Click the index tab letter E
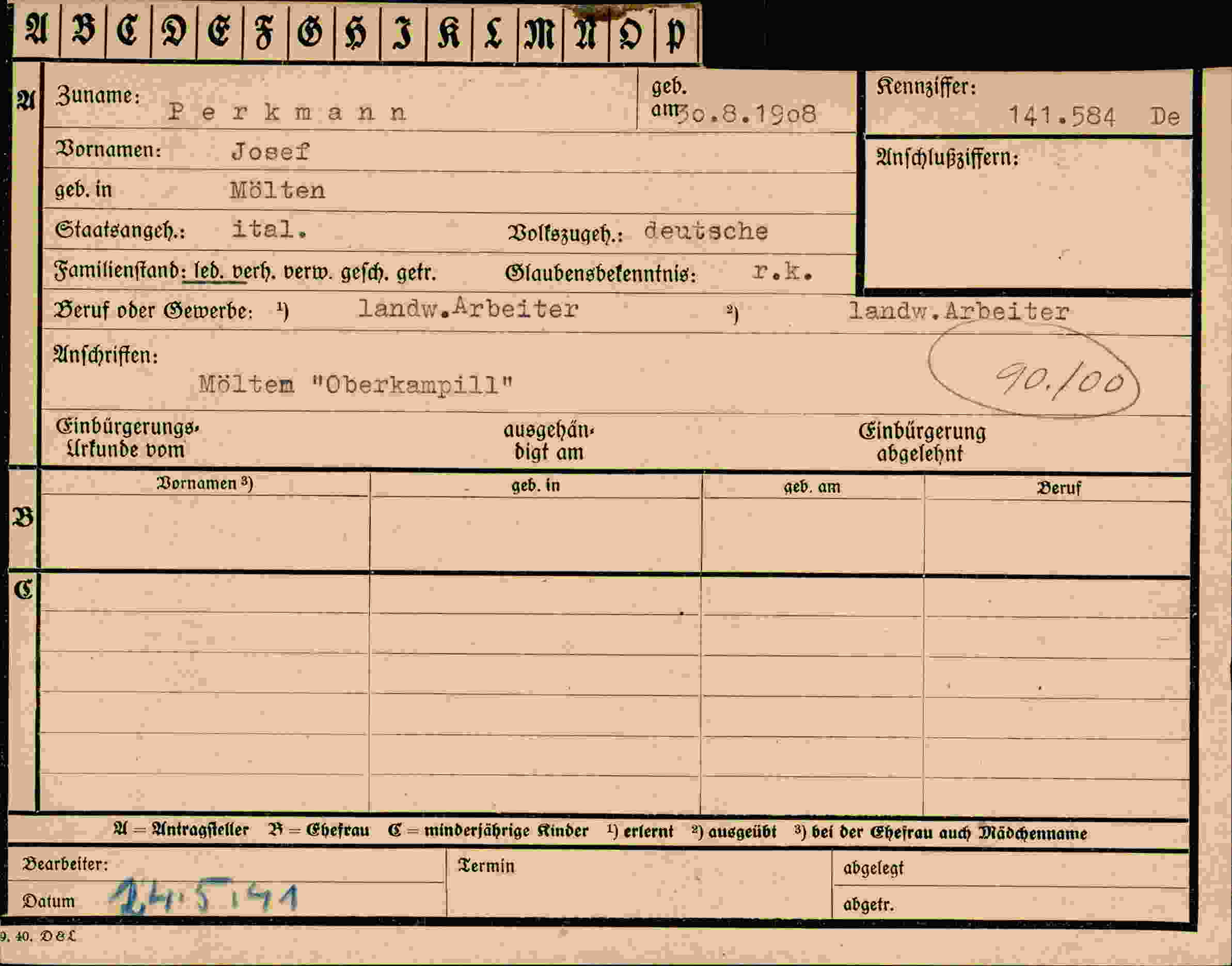The height and width of the screenshot is (966, 1232). [219, 31]
